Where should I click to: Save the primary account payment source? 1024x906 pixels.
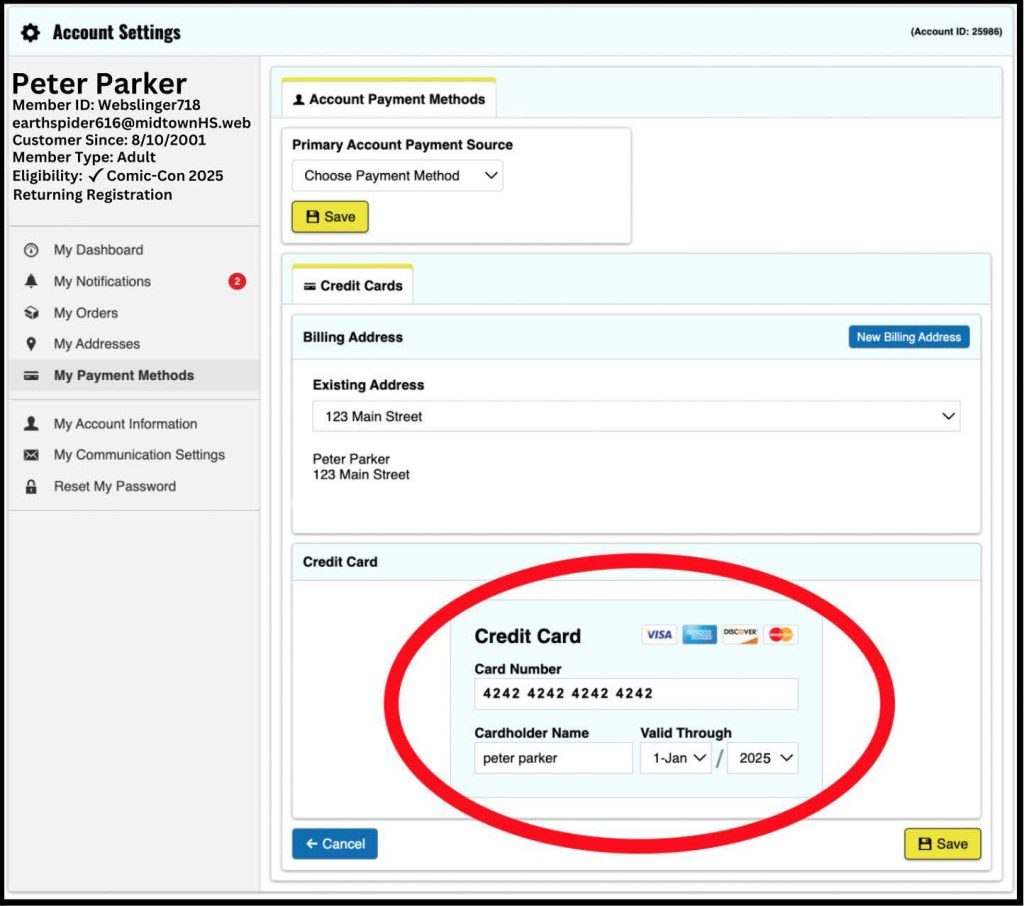(x=330, y=217)
